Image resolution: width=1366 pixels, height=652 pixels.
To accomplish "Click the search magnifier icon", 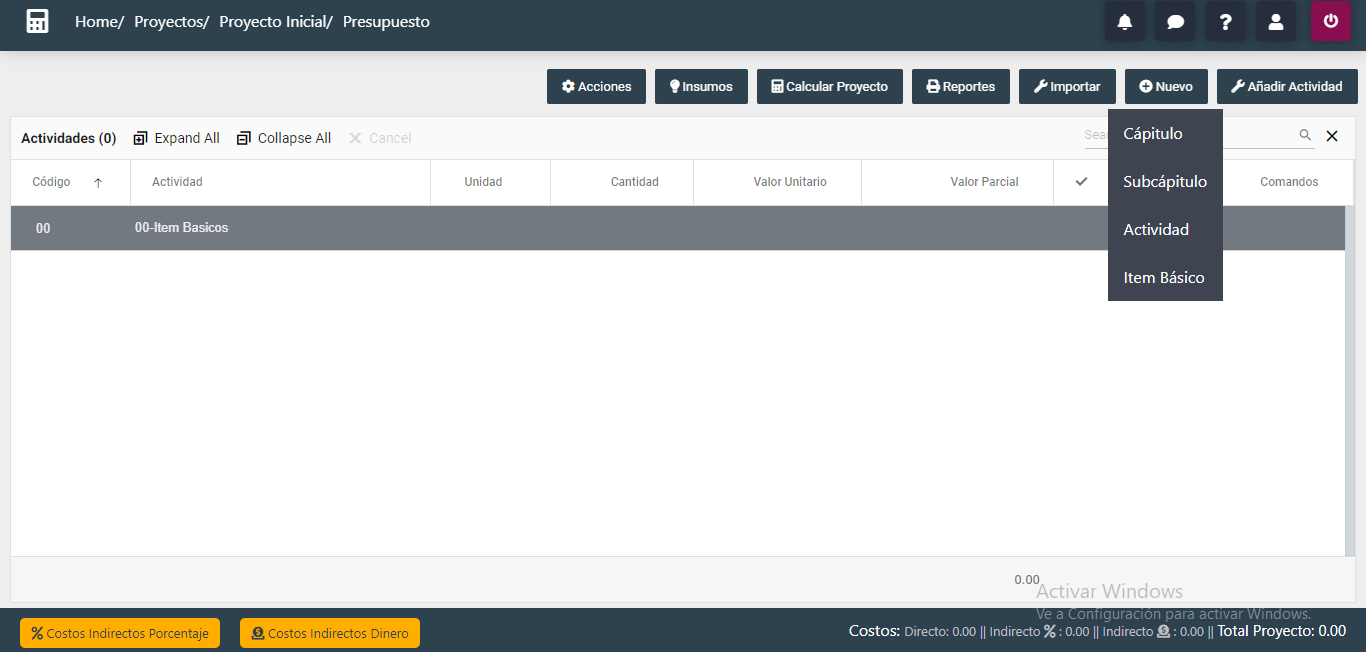I will 1305,135.
